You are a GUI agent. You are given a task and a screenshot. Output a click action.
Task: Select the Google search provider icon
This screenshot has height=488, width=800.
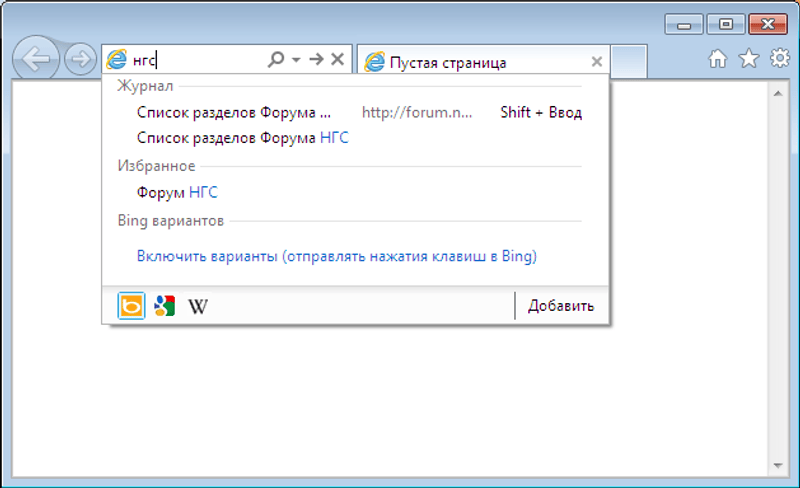tap(165, 306)
